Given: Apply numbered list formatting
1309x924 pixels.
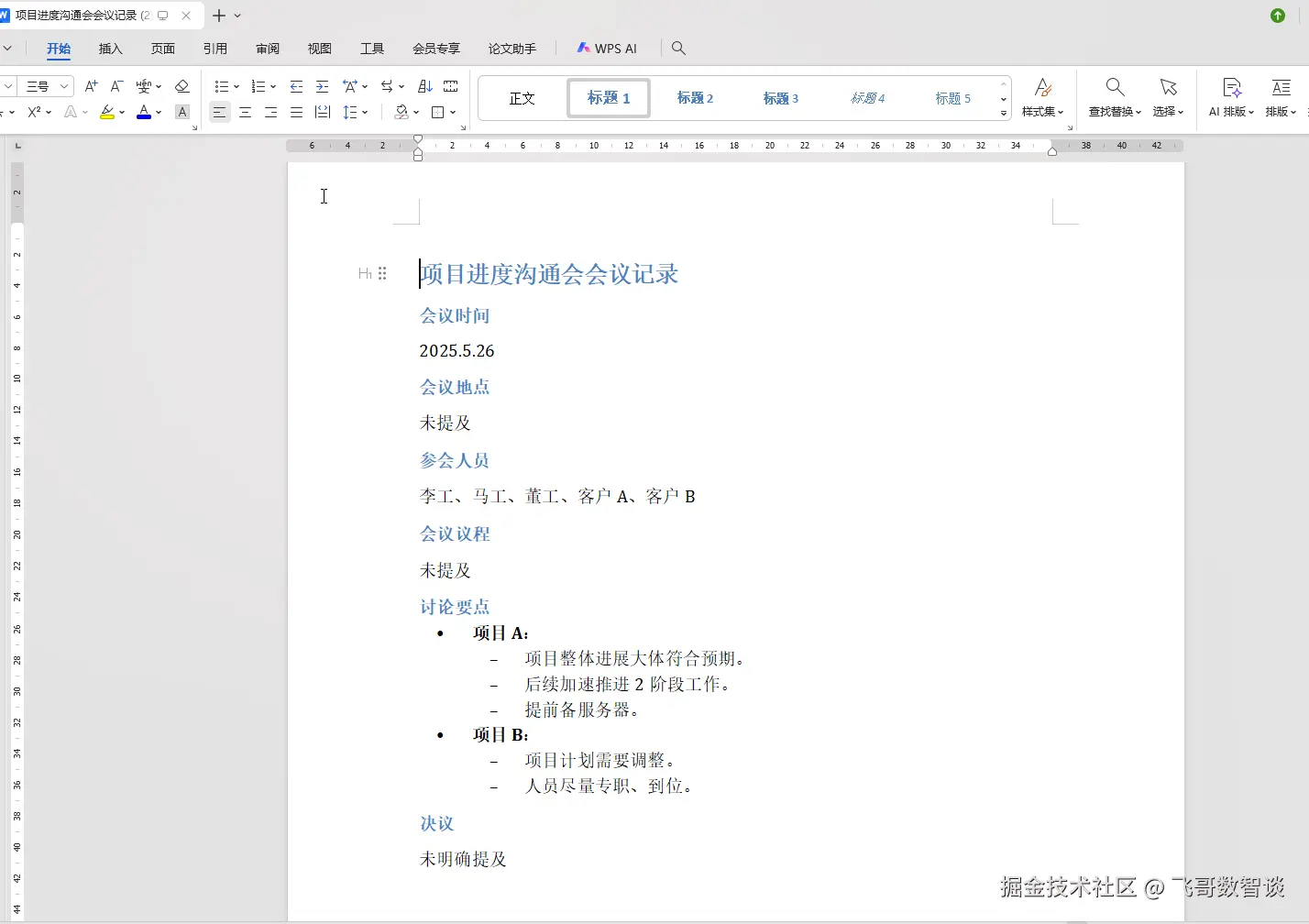Looking at the screenshot, I should coord(258,86).
